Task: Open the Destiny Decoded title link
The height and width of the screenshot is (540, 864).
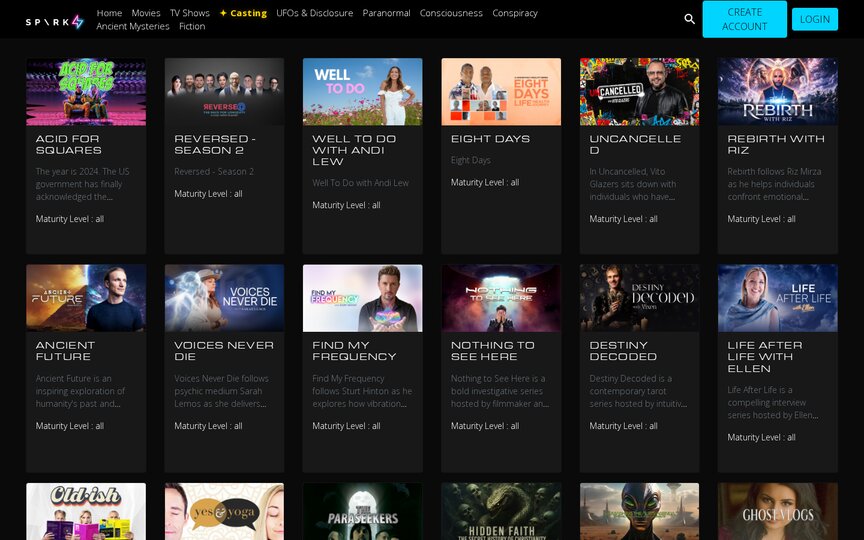Action: point(623,351)
